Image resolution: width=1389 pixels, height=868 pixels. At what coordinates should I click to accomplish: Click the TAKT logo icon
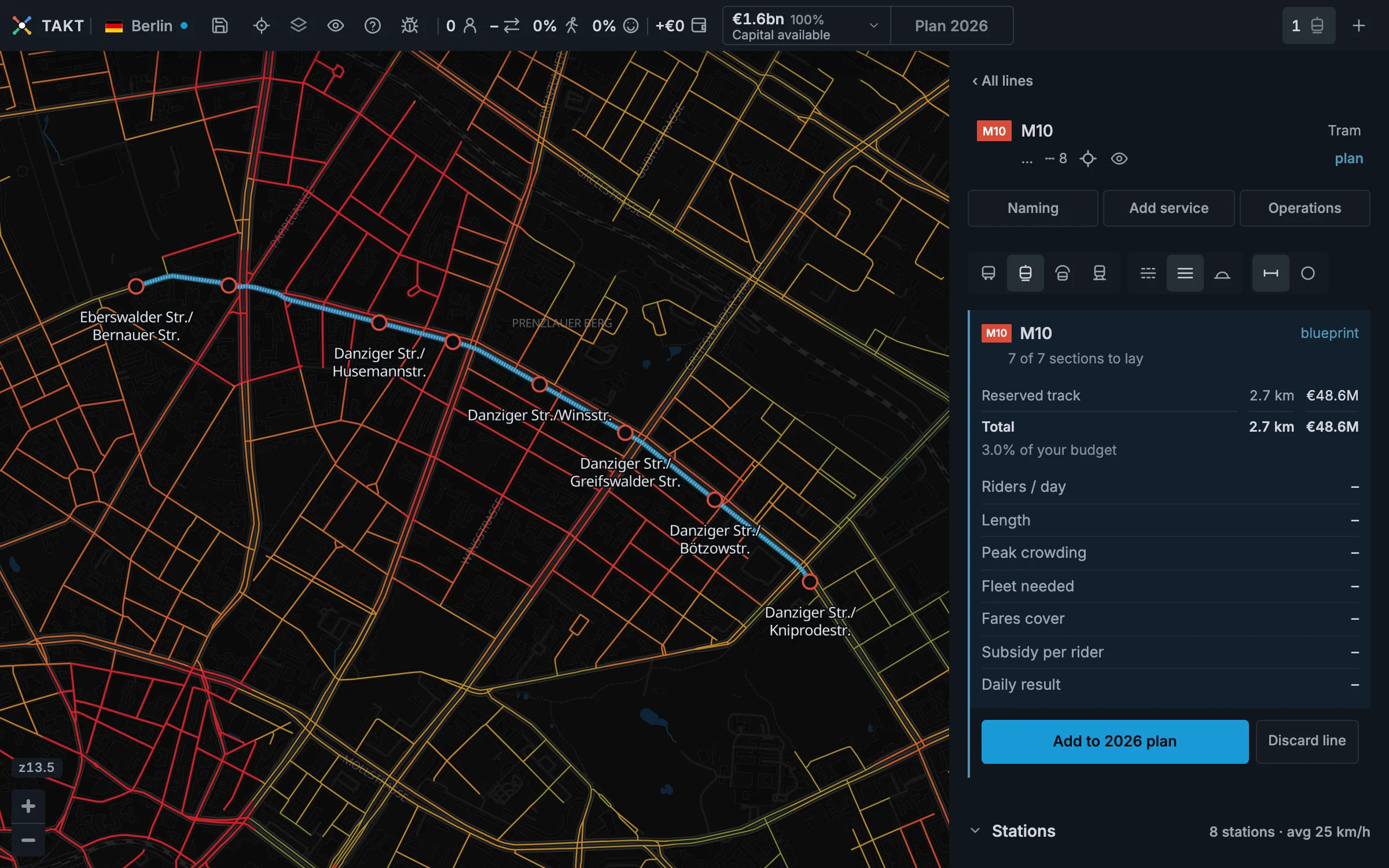[x=22, y=25]
